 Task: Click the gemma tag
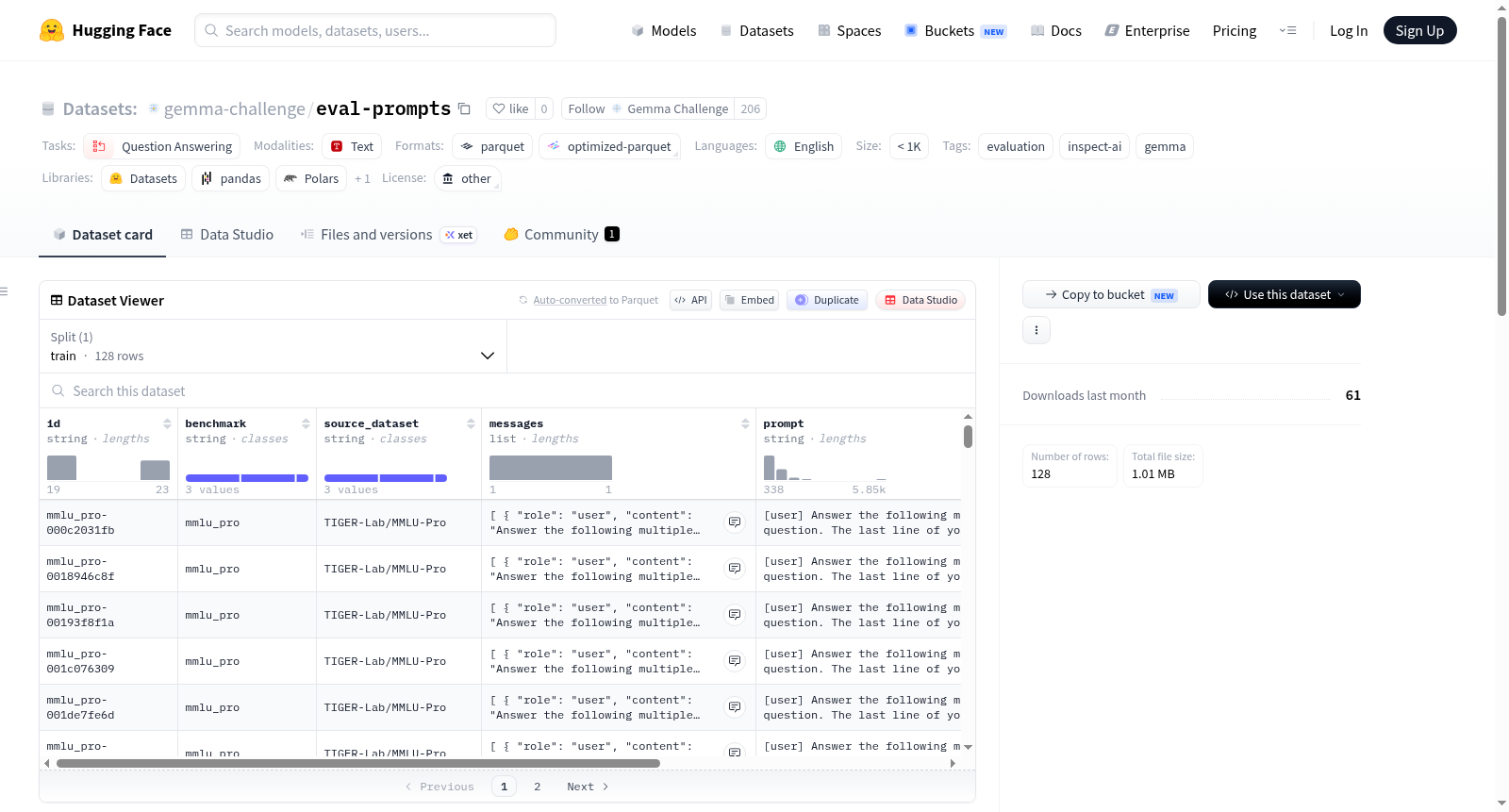tap(1165, 146)
